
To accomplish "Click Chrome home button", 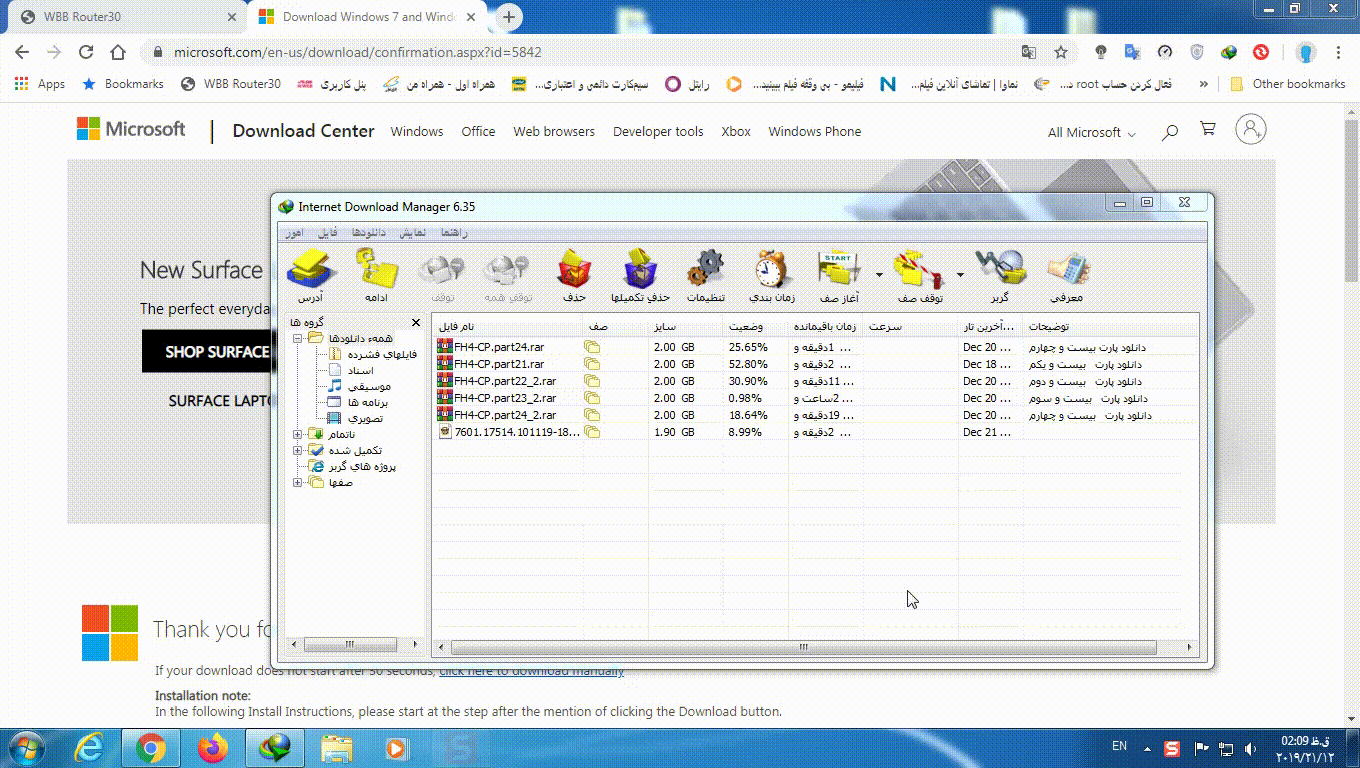I will (118, 52).
